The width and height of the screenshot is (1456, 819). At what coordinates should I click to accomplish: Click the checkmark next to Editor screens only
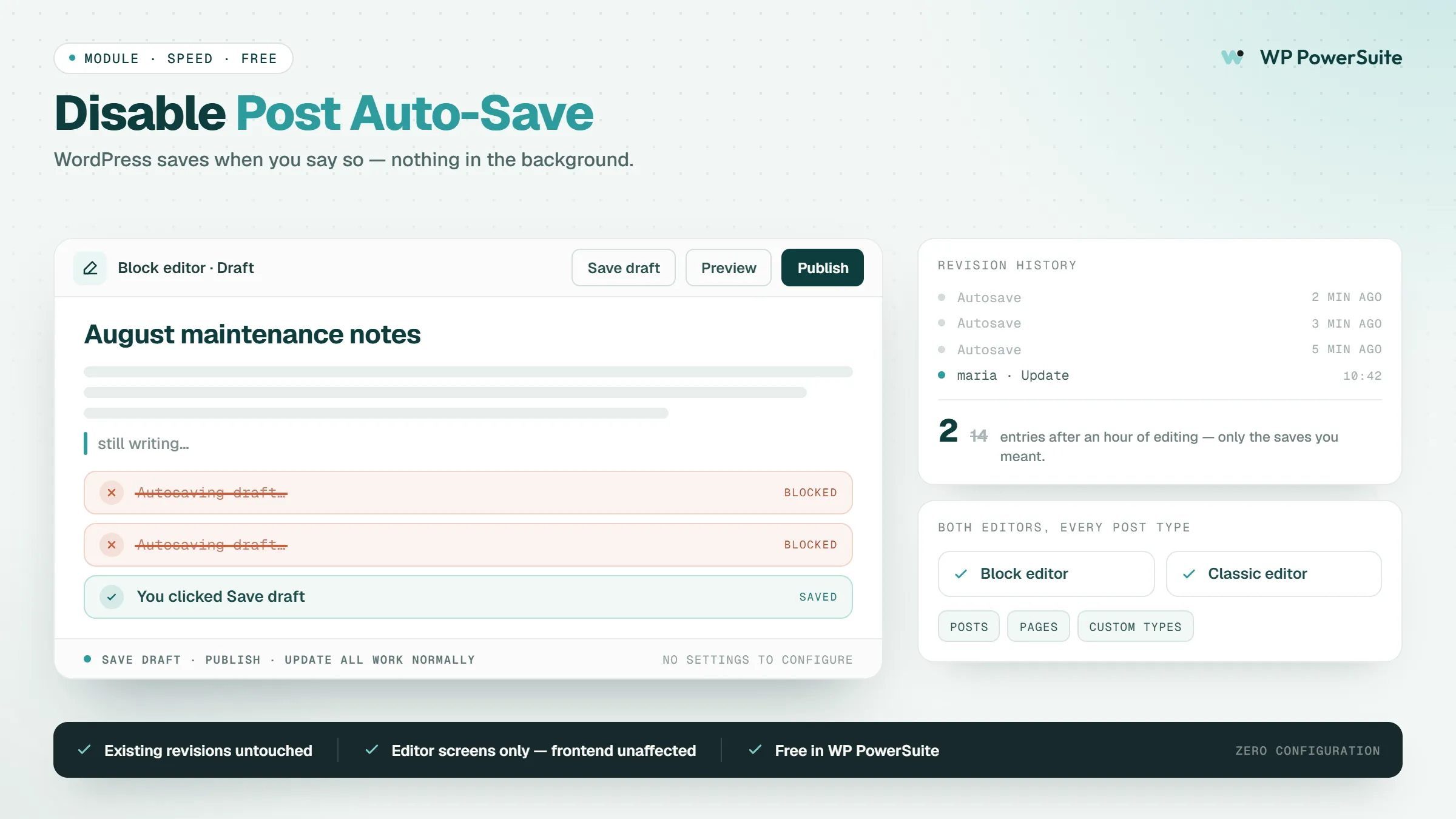(372, 750)
